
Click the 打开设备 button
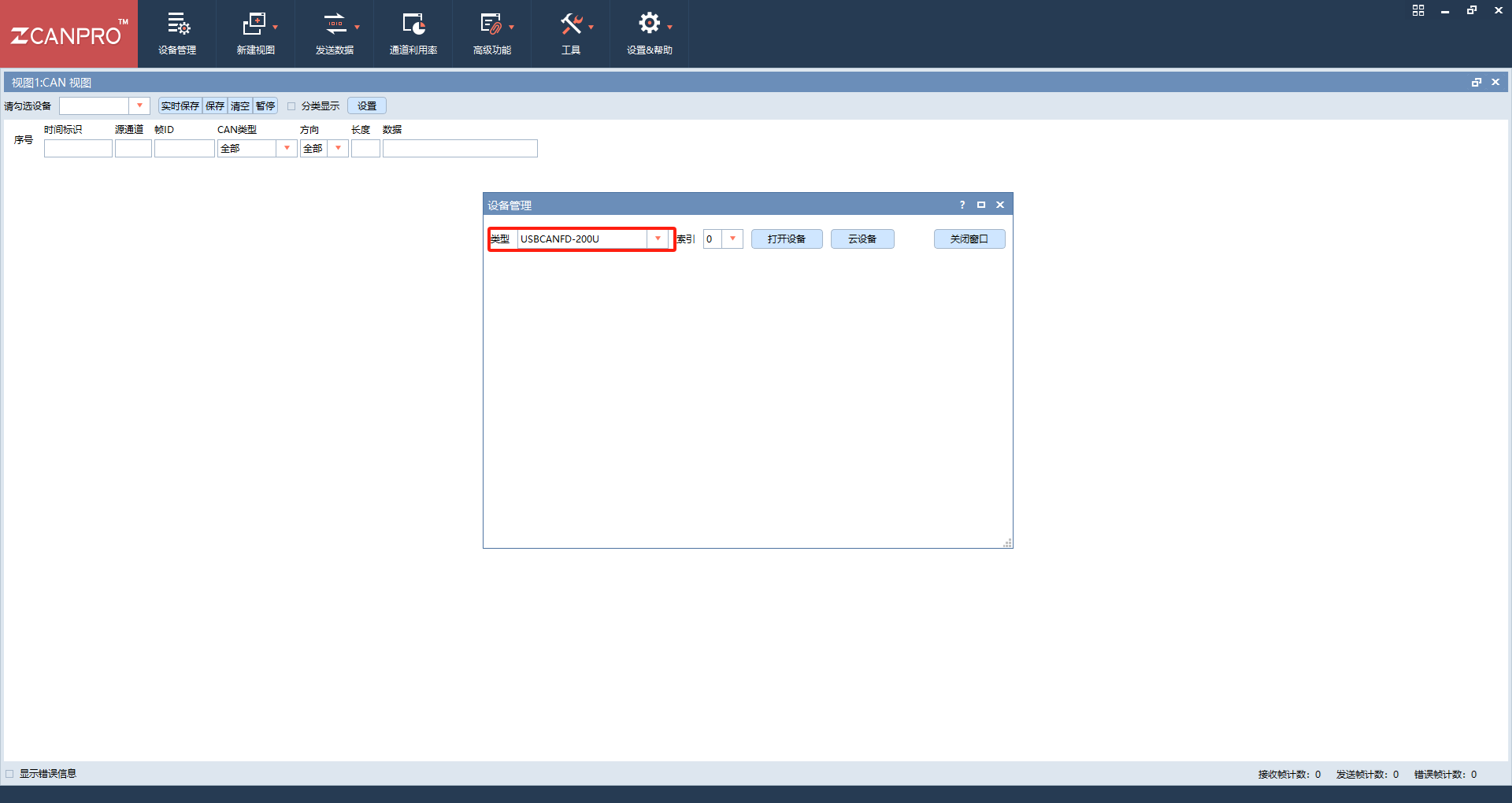[x=787, y=239]
